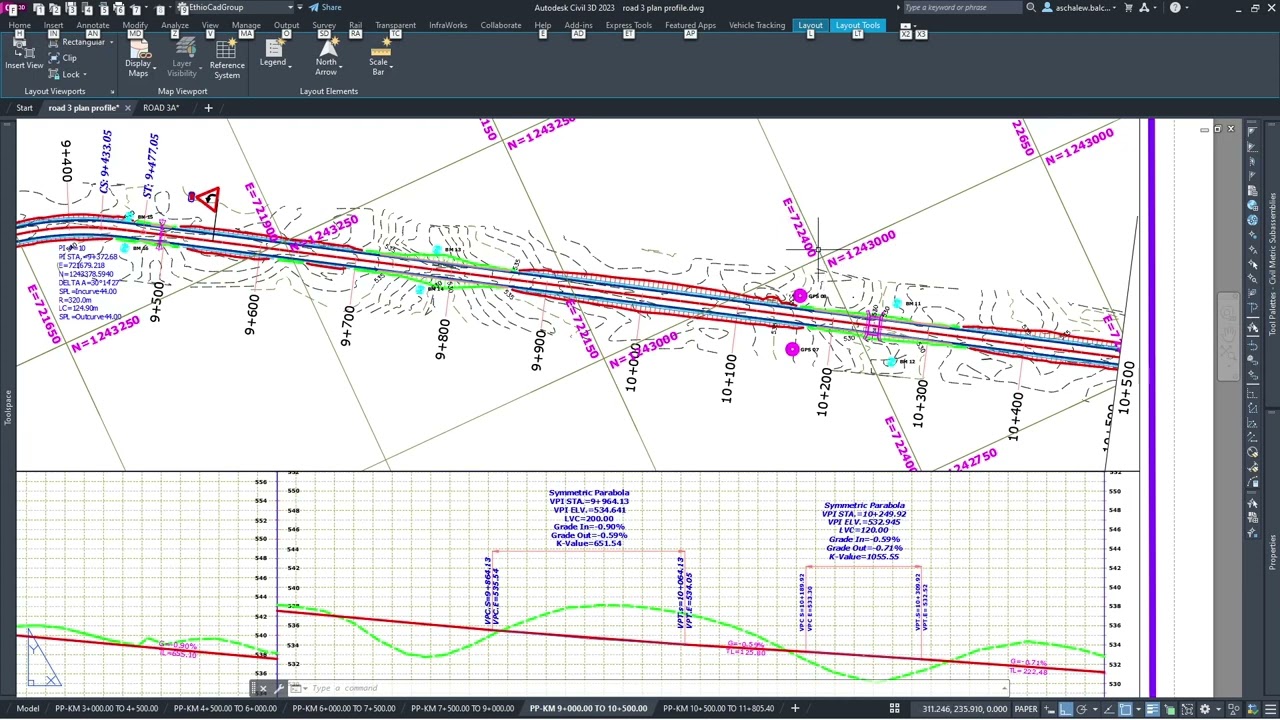Open the Start drawing tab
The height and width of the screenshot is (720, 1280).
point(24,108)
